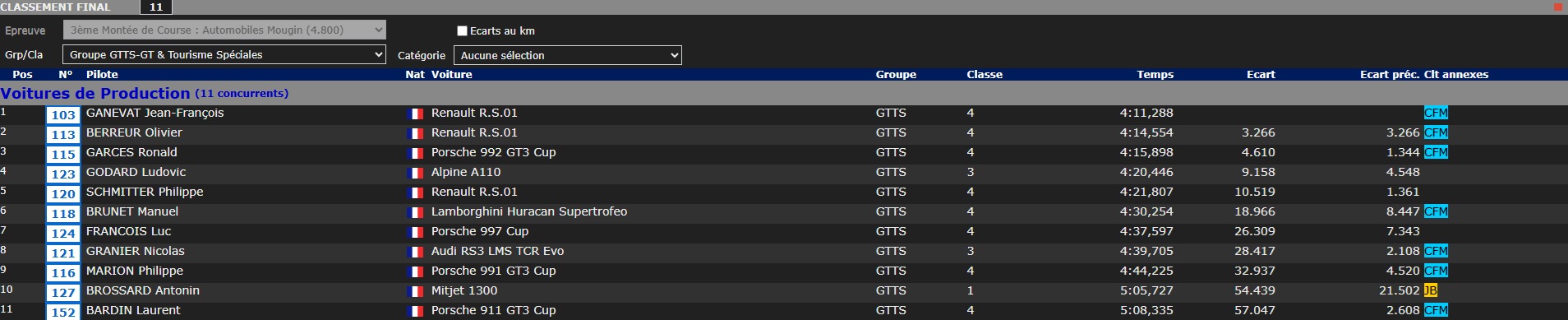The image size is (1568, 320).
Task: Click the red close square at top right
Action: pos(1557,7)
